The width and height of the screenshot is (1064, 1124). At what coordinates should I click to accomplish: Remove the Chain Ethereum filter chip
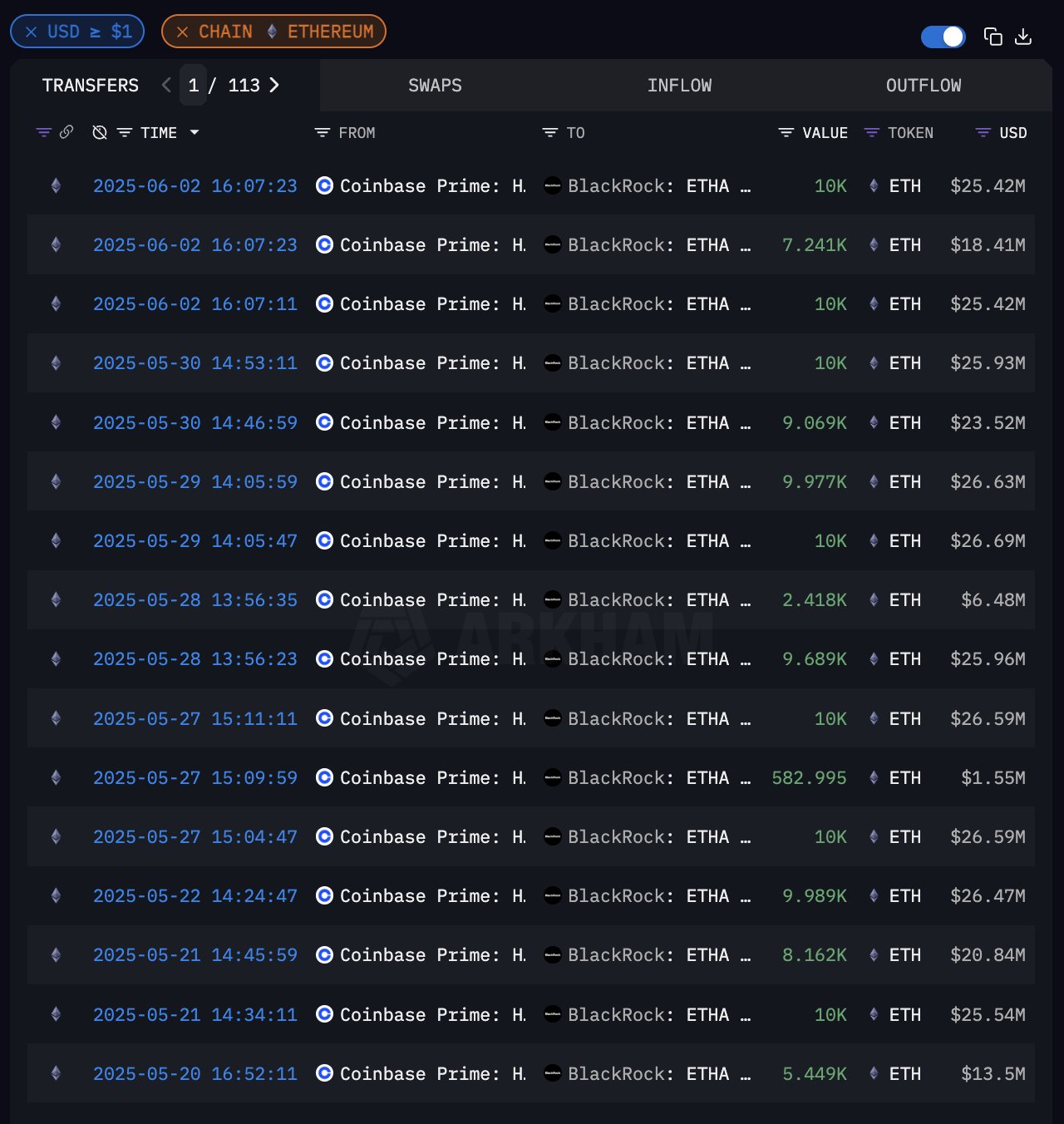click(x=182, y=32)
